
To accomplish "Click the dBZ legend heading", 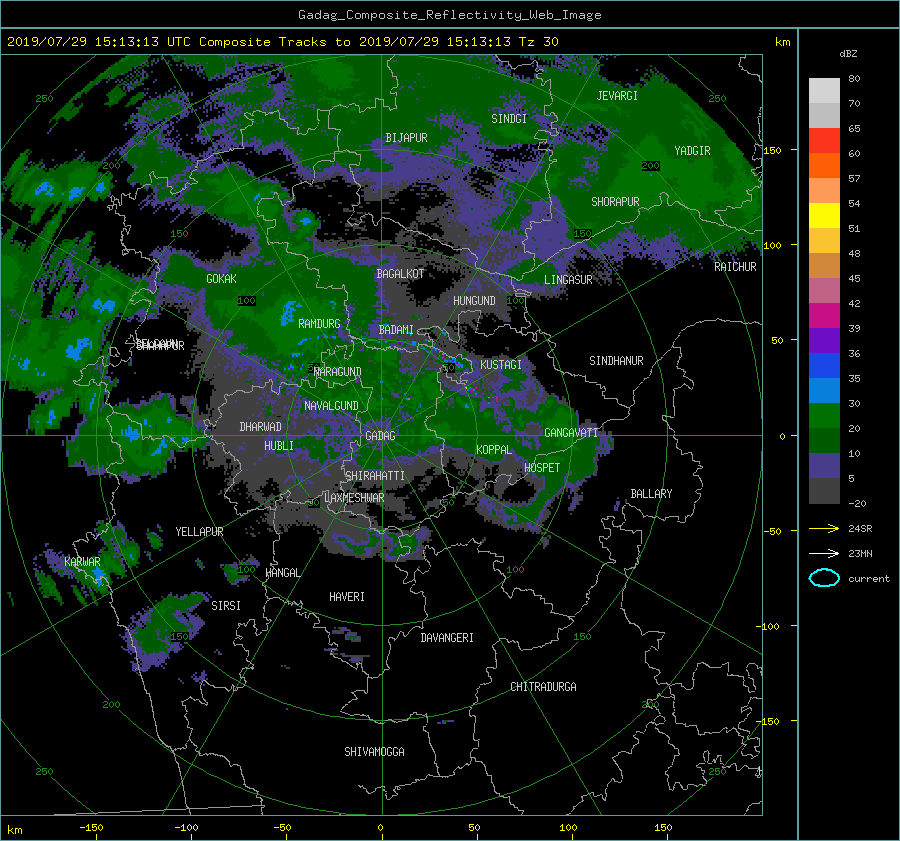I will 848,54.
